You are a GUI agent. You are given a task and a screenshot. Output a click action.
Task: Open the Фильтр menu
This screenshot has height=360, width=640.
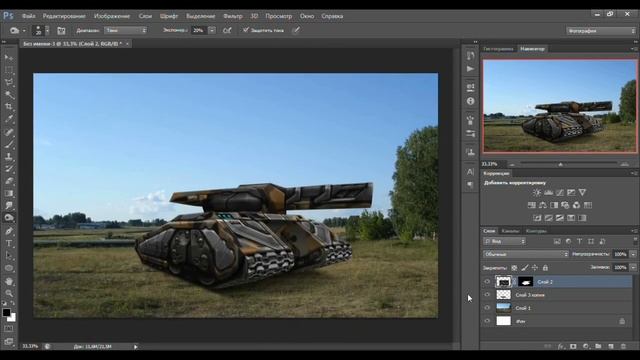233,16
